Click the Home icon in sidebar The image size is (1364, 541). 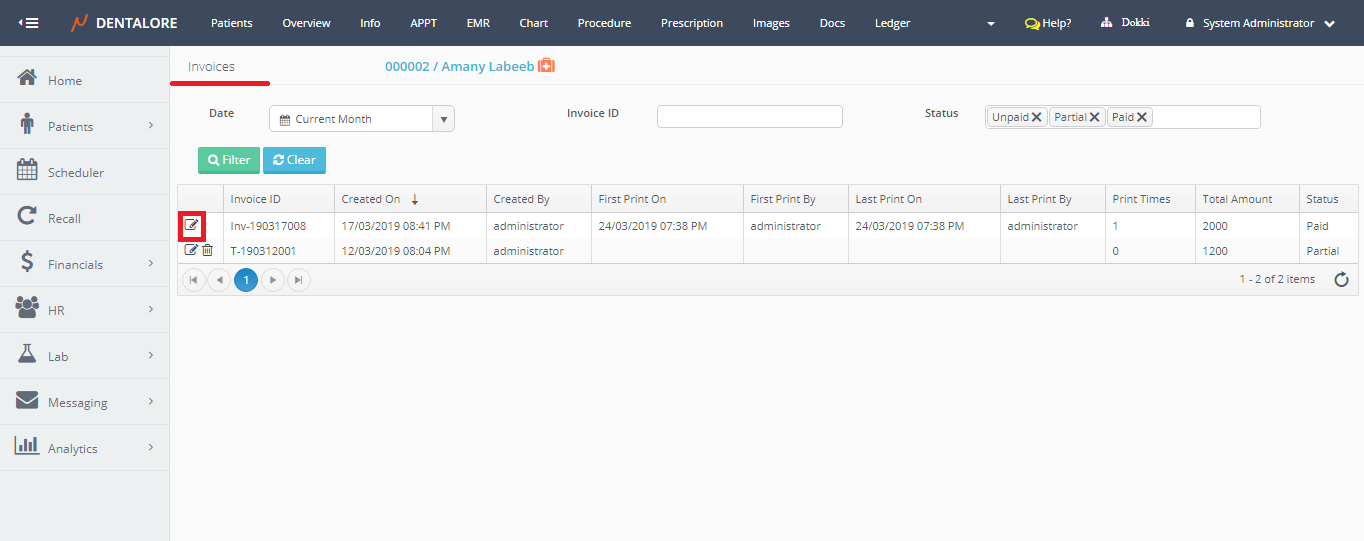(x=28, y=79)
